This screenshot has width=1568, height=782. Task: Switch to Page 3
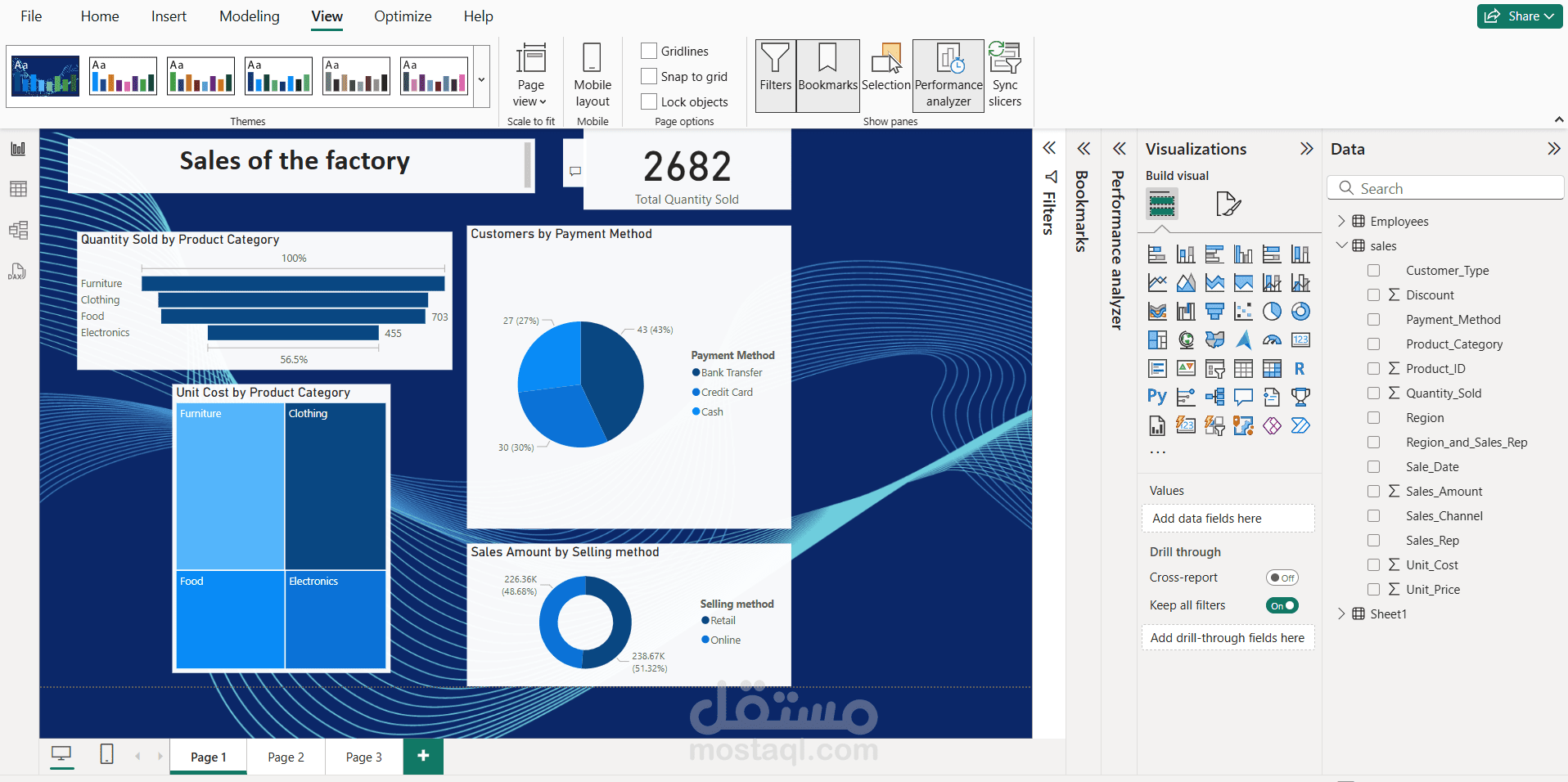[x=363, y=757]
